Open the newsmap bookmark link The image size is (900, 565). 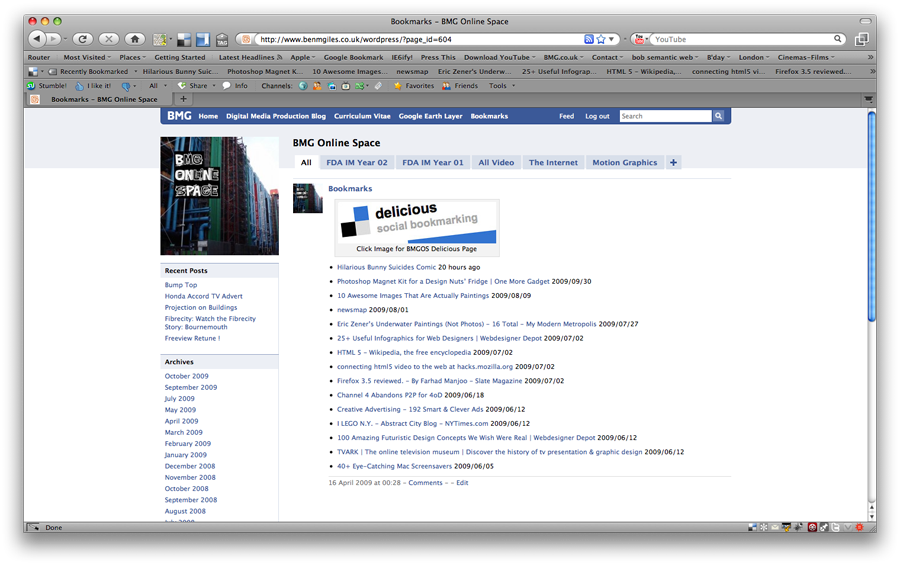tap(351, 309)
